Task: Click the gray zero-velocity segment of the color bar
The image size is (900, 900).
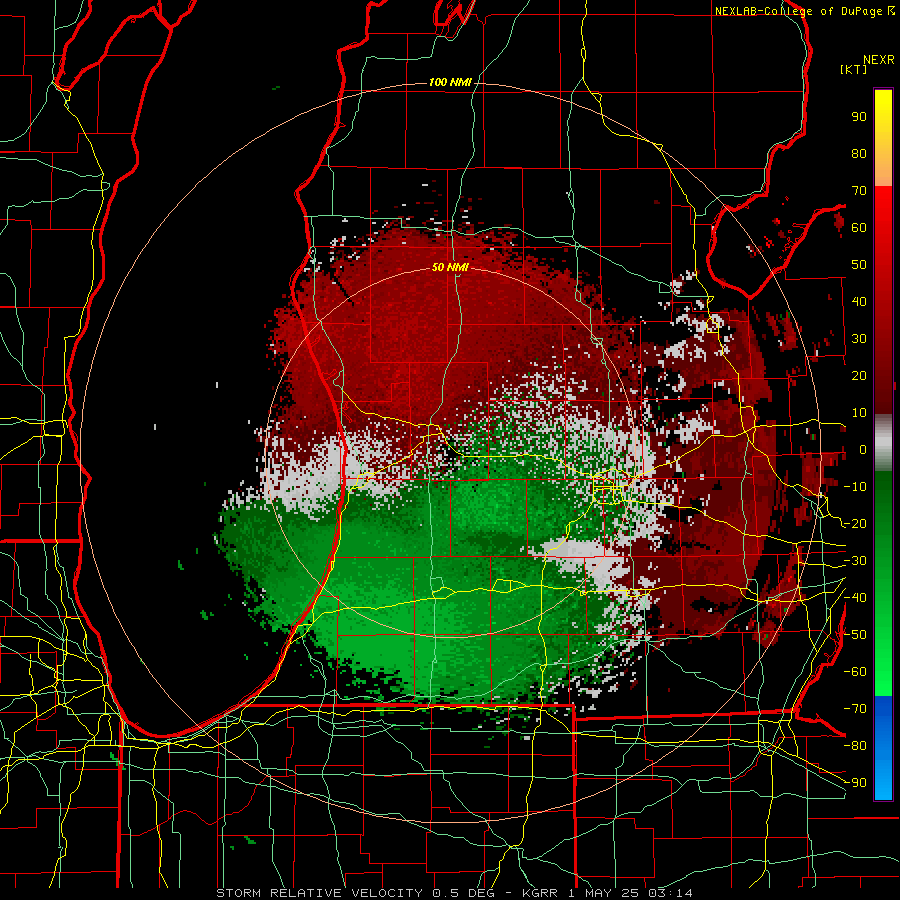Action: point(883,443)
